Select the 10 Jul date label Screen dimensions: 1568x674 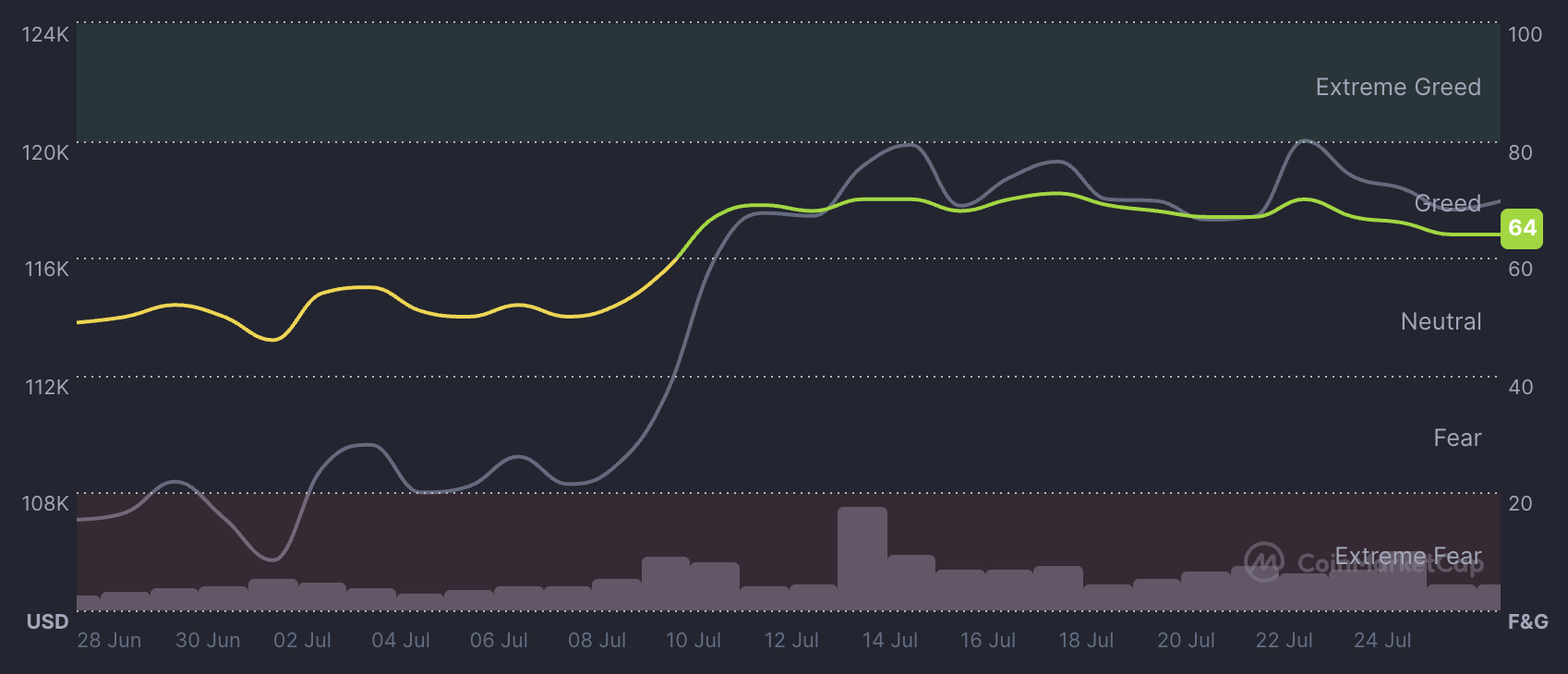(x=694, y=640)
